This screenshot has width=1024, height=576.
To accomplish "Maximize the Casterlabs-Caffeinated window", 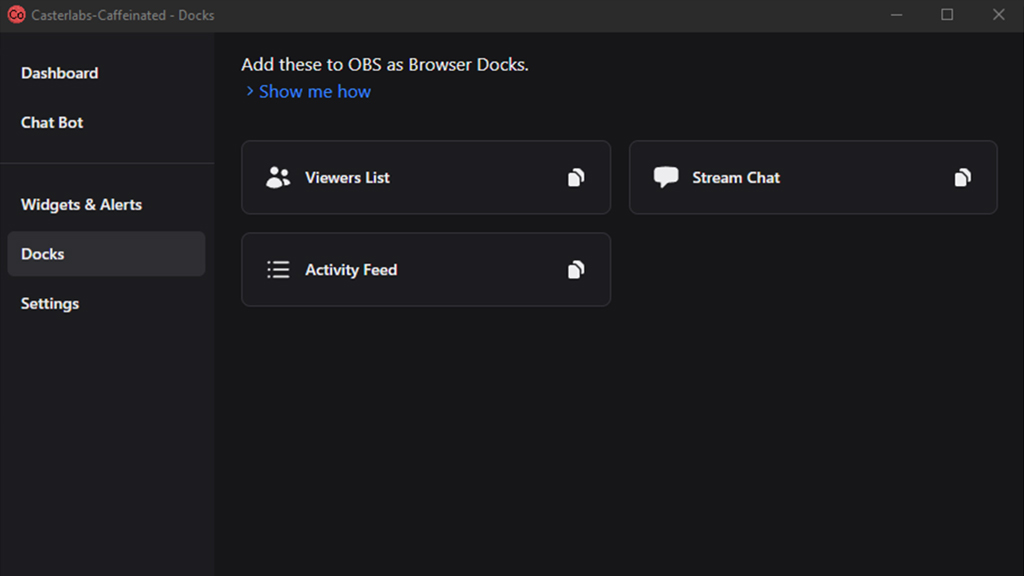I will (947, 15).
